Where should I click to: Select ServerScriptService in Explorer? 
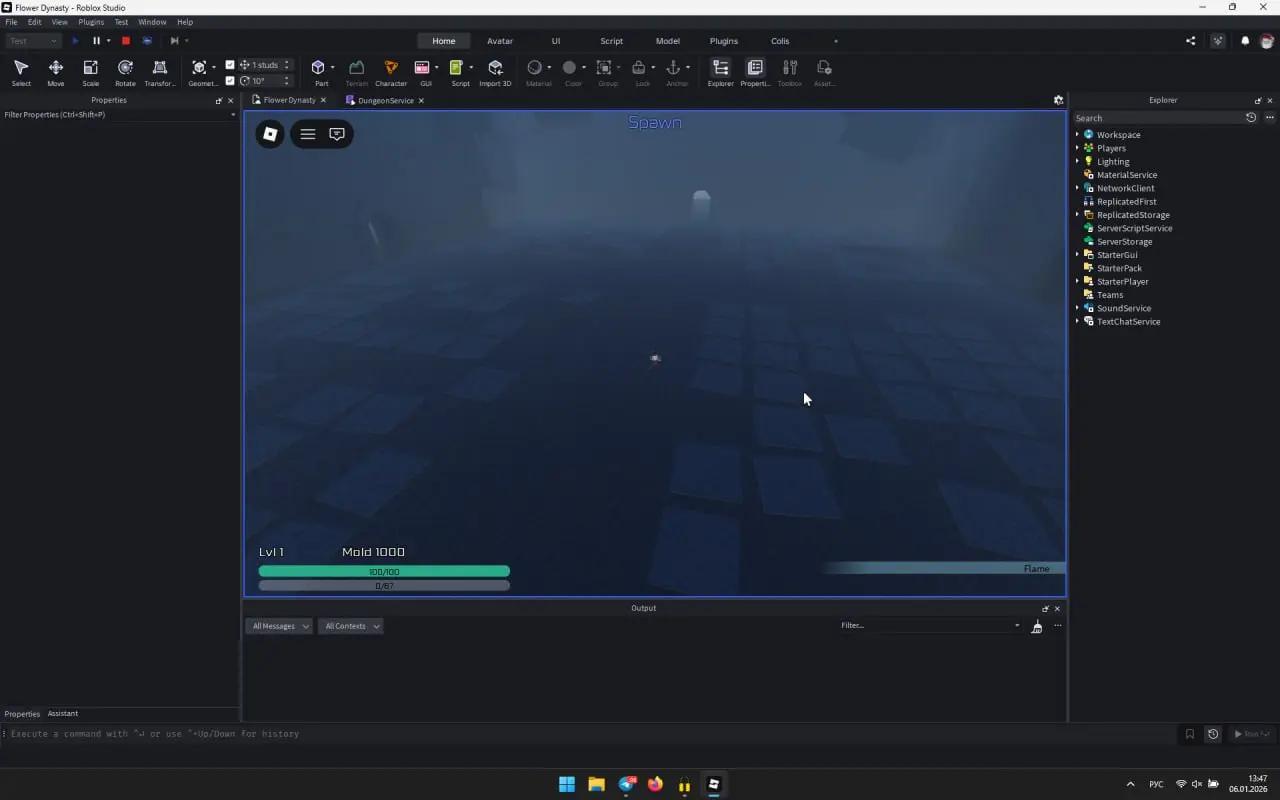(x=1134, y=228)
